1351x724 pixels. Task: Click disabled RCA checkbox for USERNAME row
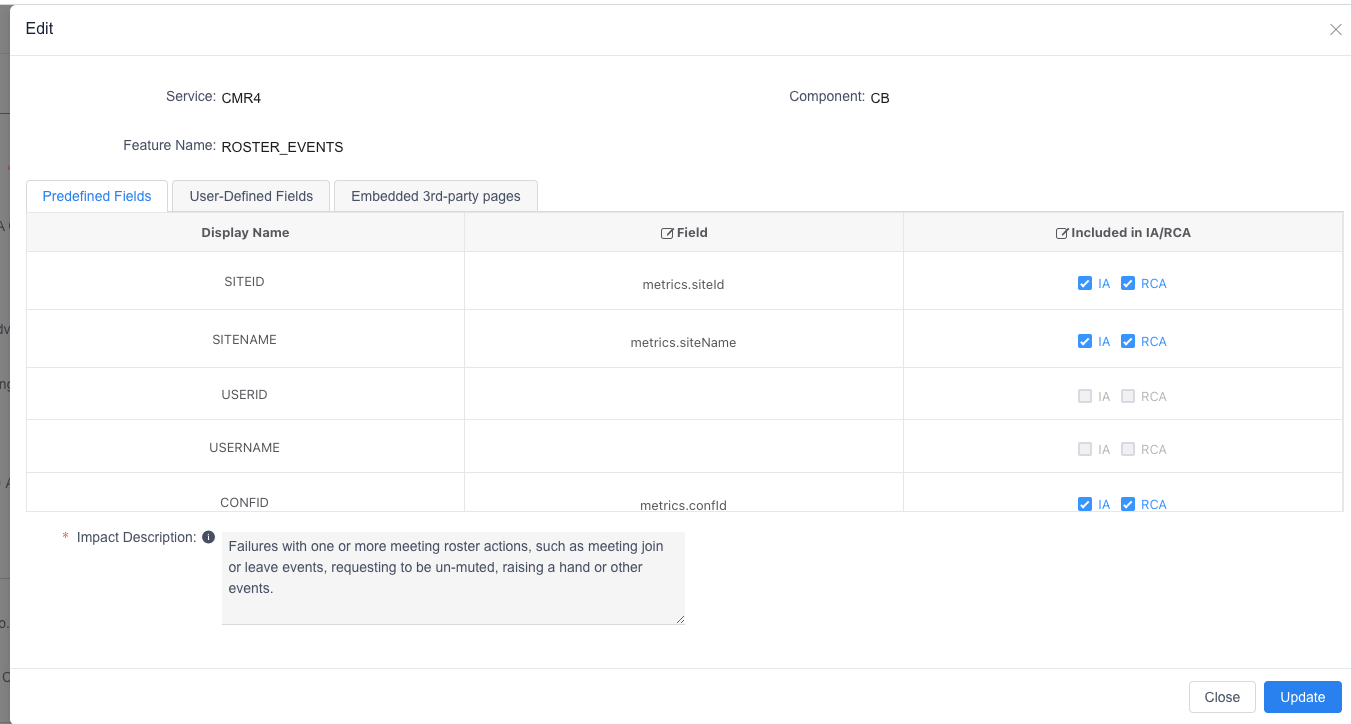[1128, 449]
